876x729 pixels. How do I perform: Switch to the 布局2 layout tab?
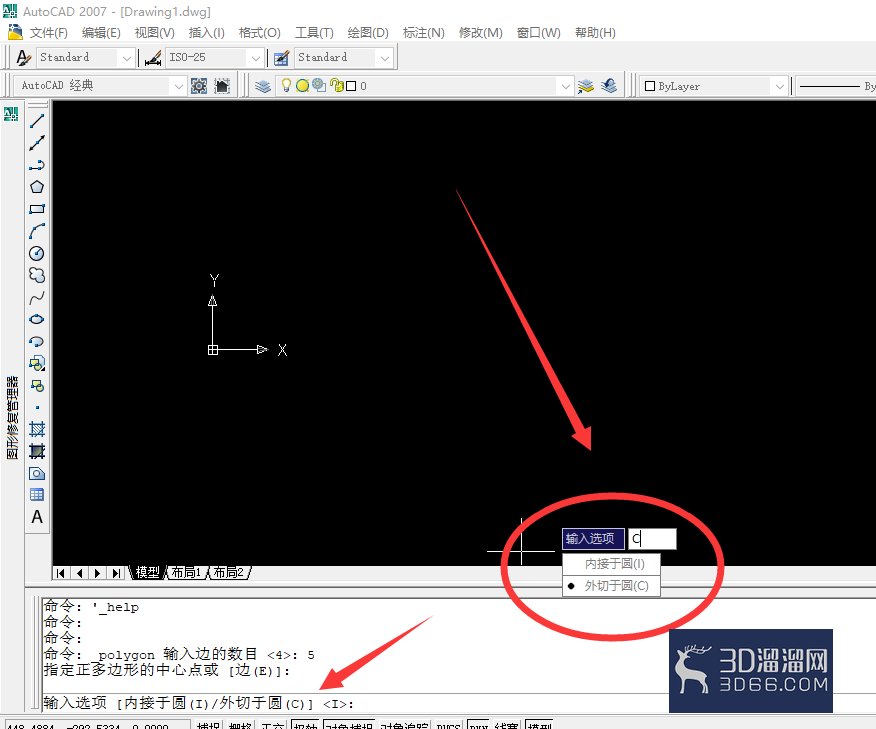click(228, 573)
